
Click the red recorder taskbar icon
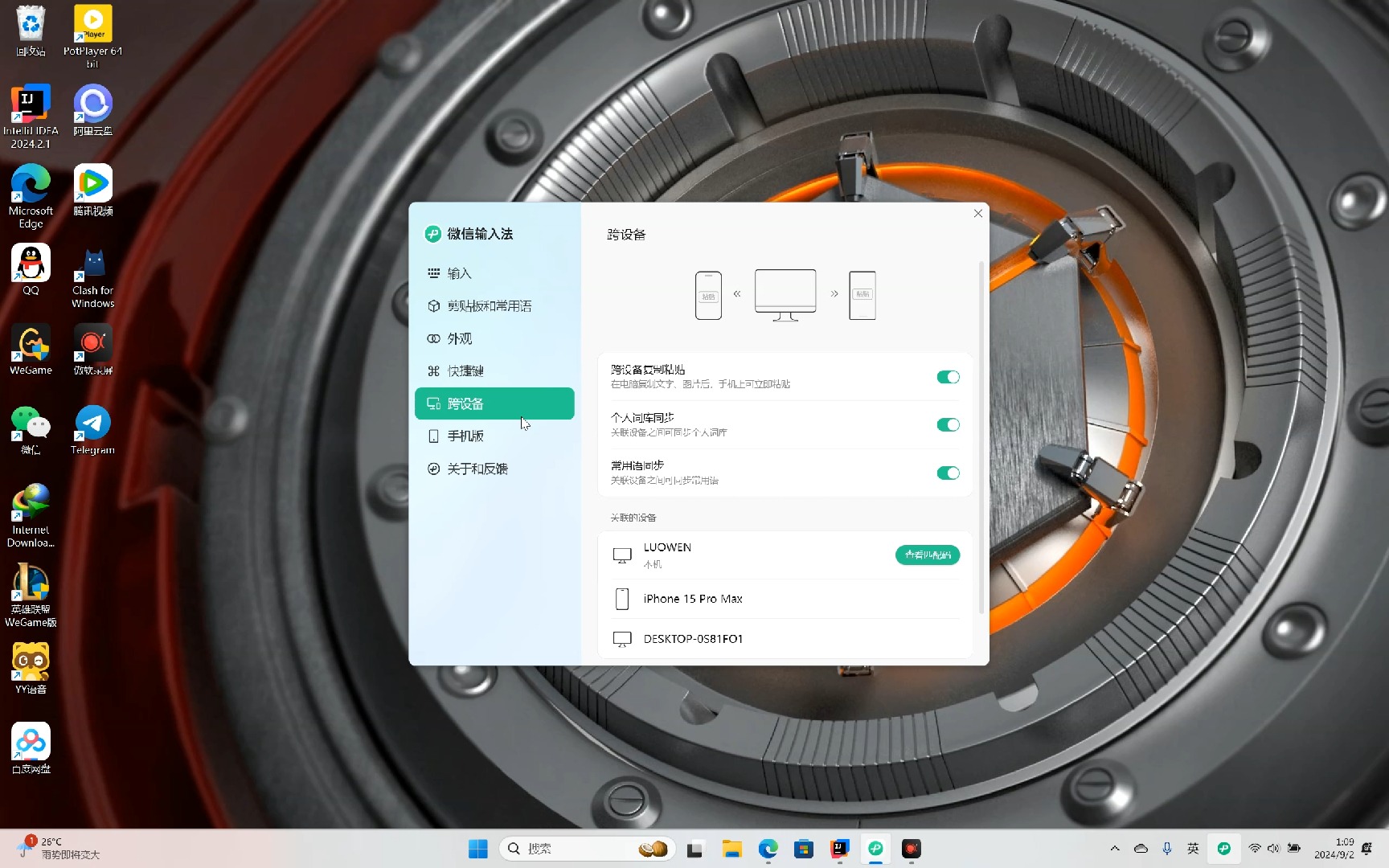click(x=912, y=849)
